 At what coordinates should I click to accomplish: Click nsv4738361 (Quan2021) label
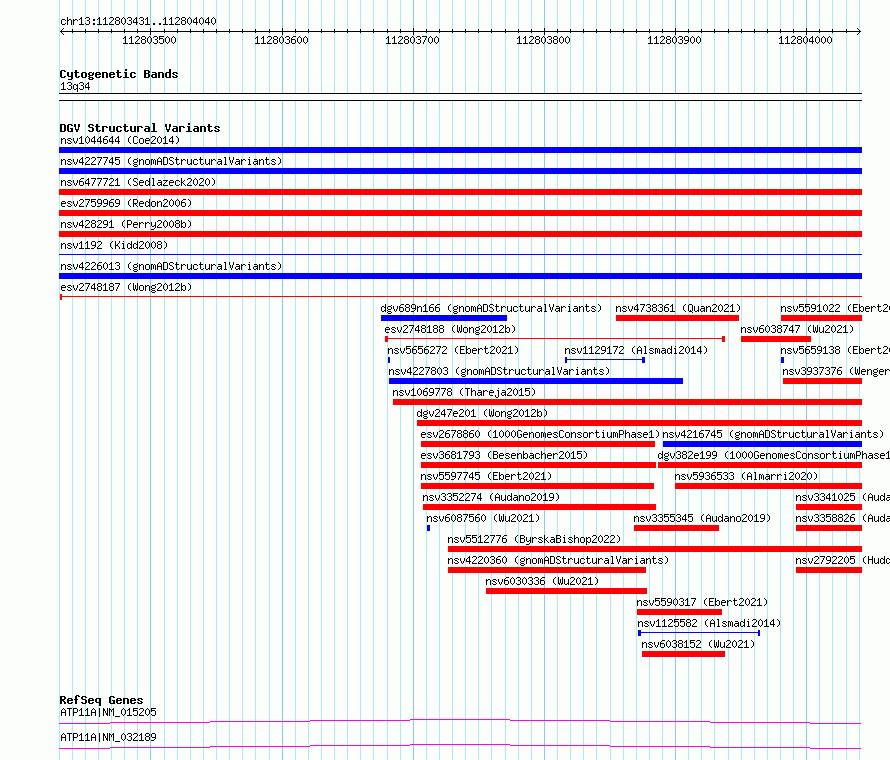tap(678, 308)
